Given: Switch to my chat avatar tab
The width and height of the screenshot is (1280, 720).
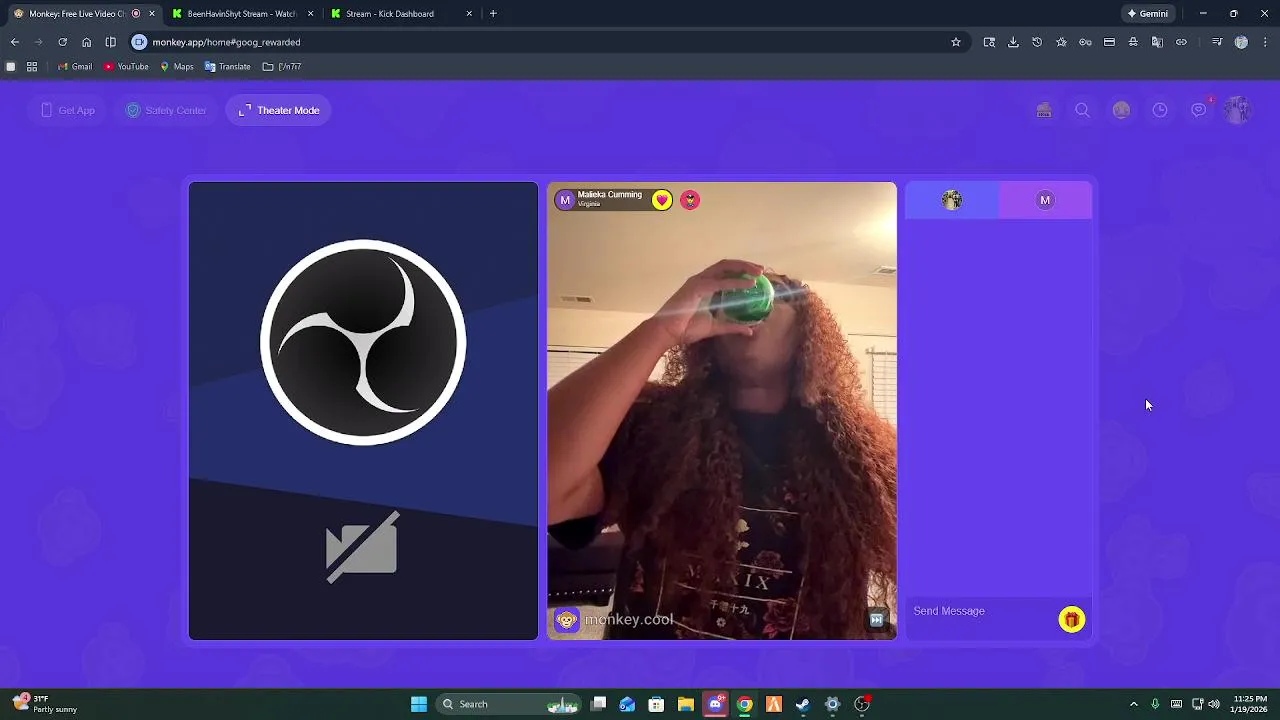Looking at the screenshot, I should tap(952, 200).
